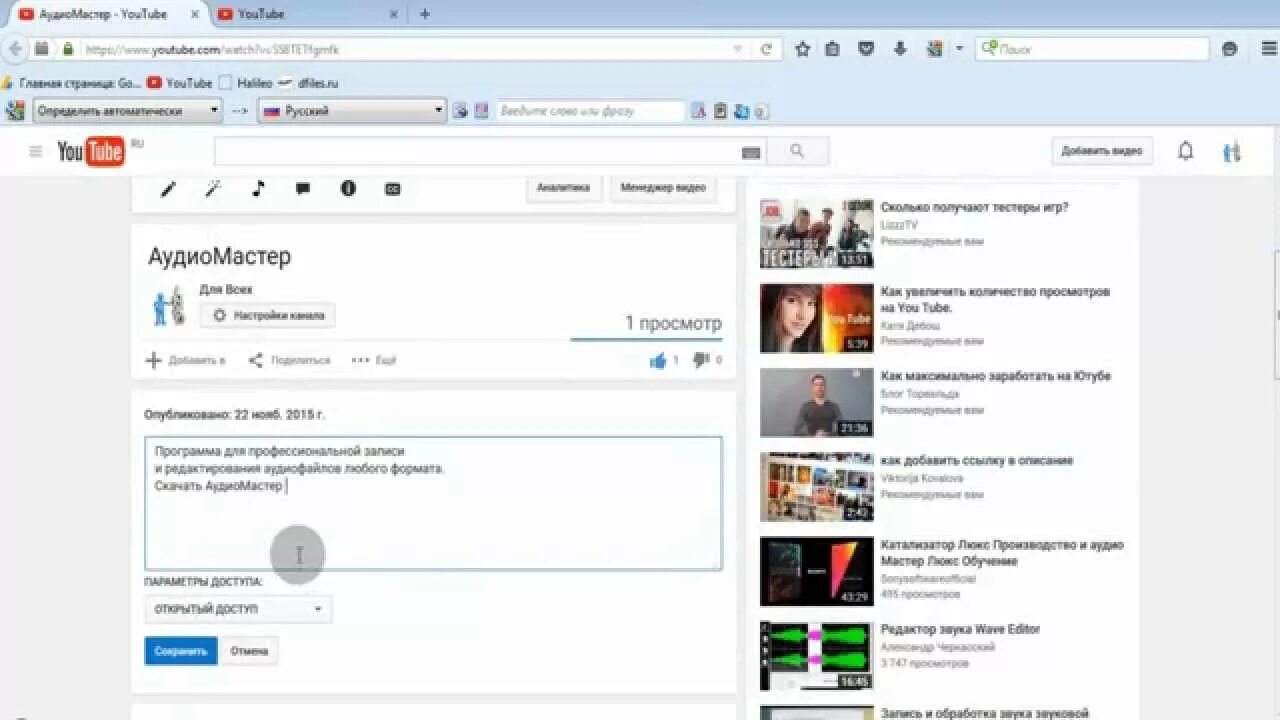Go back with browser back arrow

14,49
